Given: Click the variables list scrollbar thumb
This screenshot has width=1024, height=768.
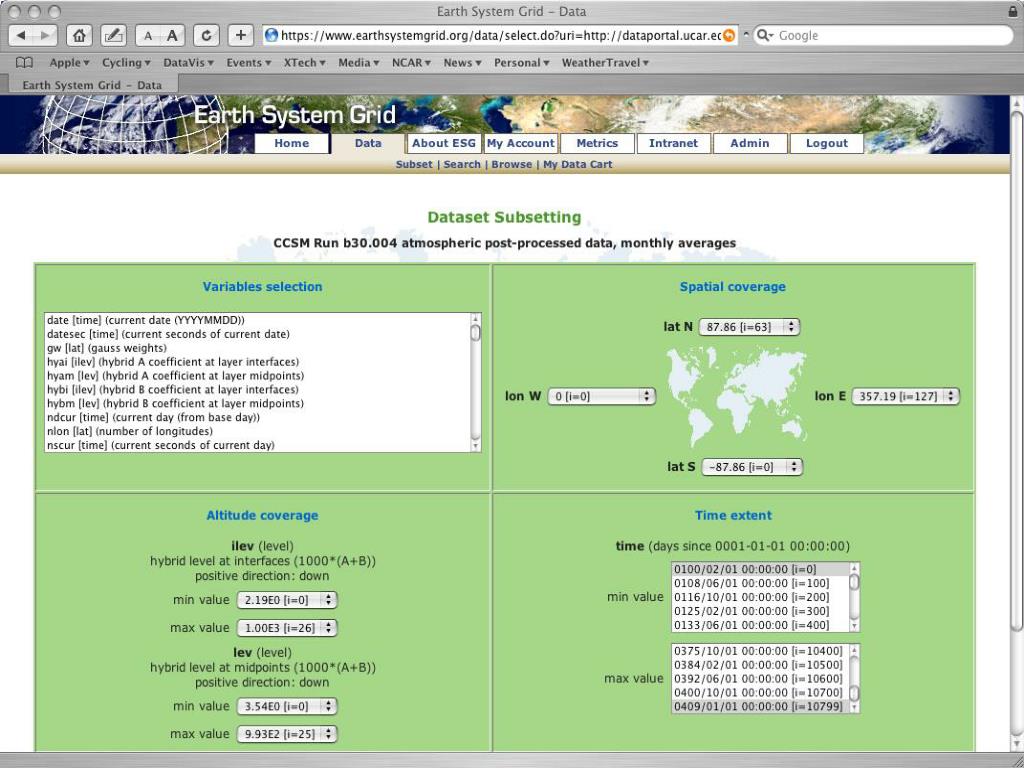Looking at the screenshot, I should [475, 333].
